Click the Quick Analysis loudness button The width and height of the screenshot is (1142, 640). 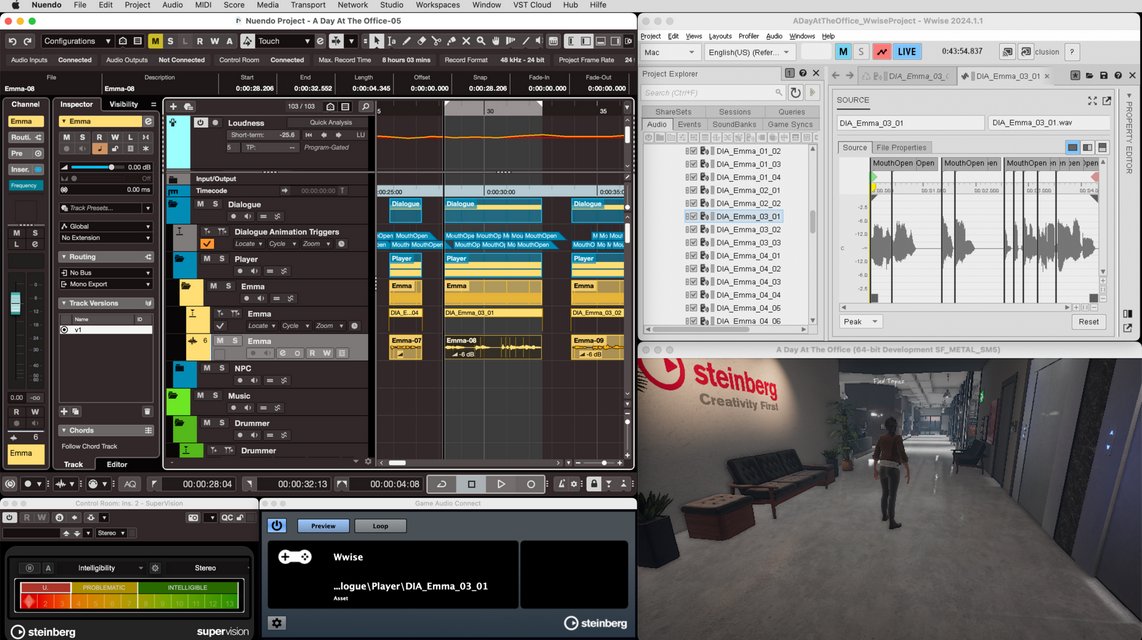pyautogui.click(x=330, y=123)
